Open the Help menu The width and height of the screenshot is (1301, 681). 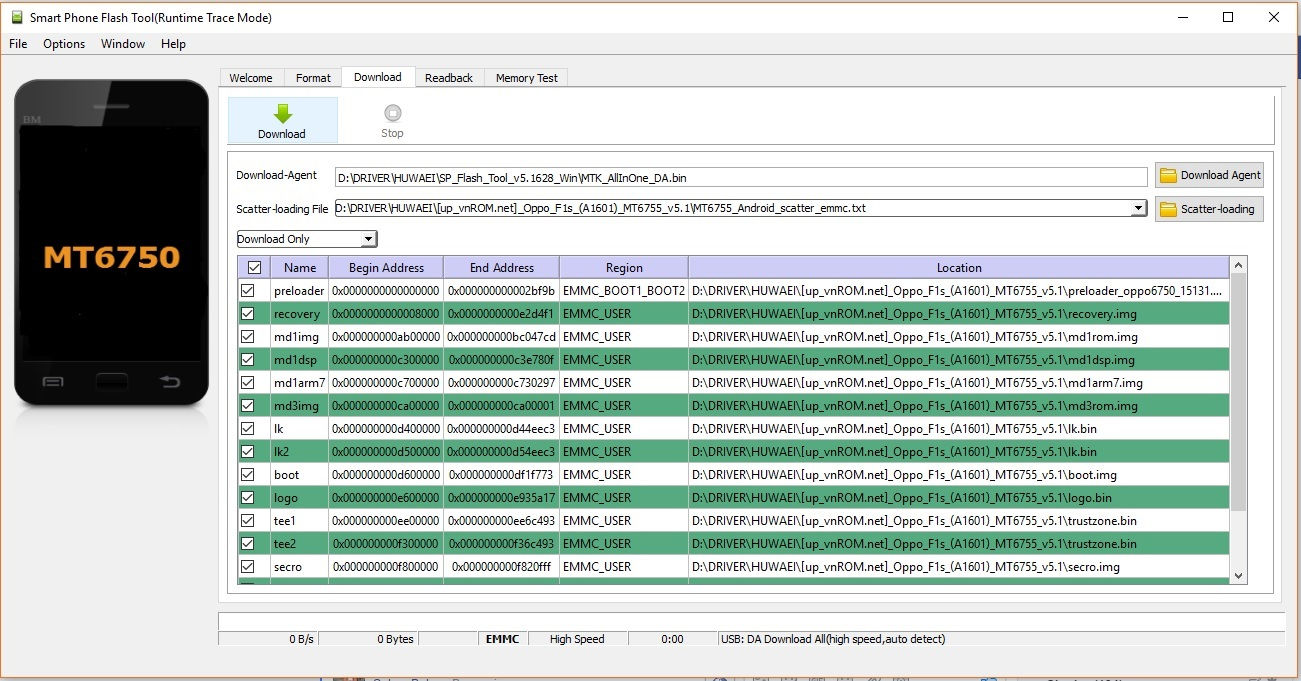pyautogui.click(x=174, y=44)
